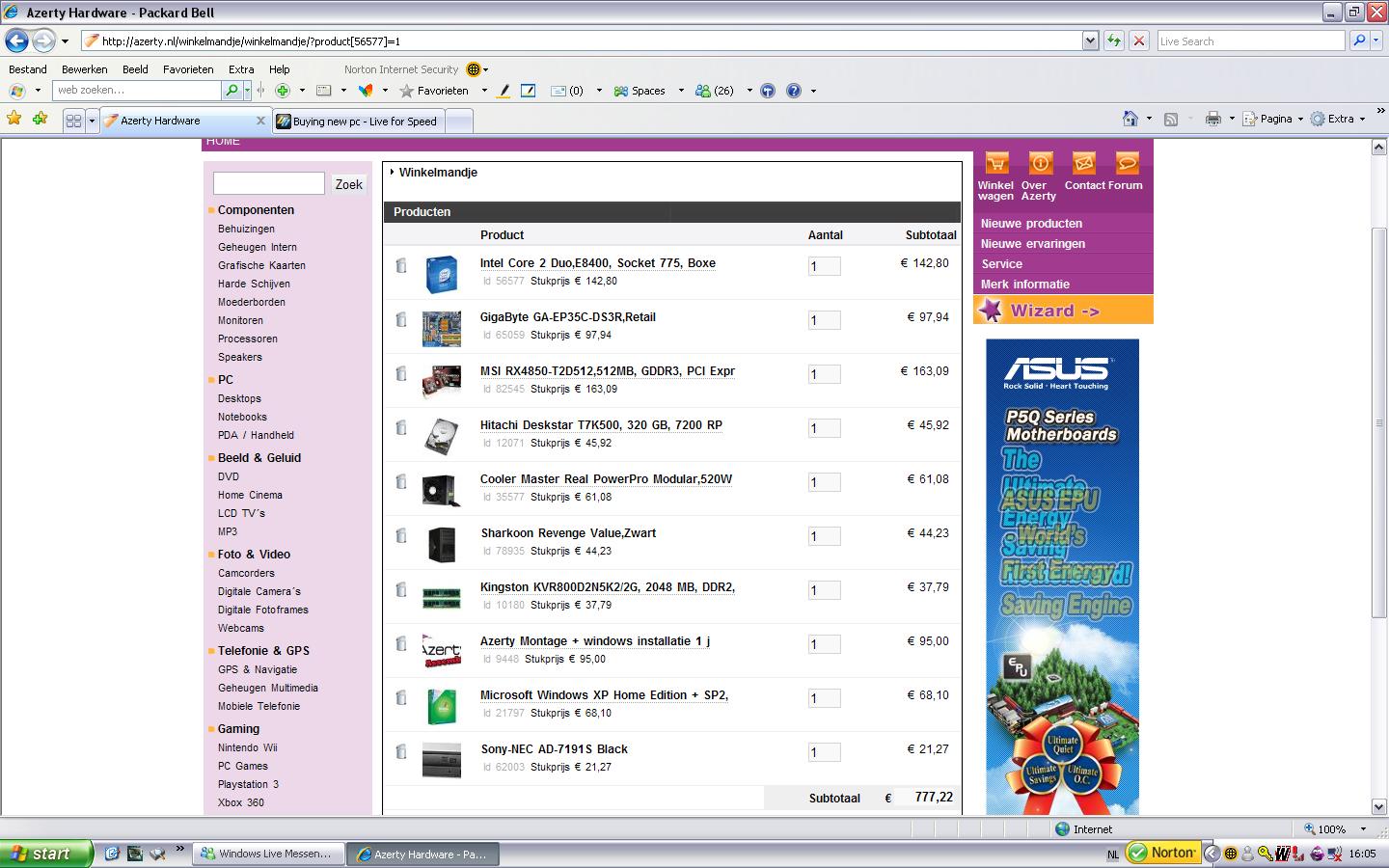Open the tab list dropdown next to Quick Tabs

click(x=93, y=121)
